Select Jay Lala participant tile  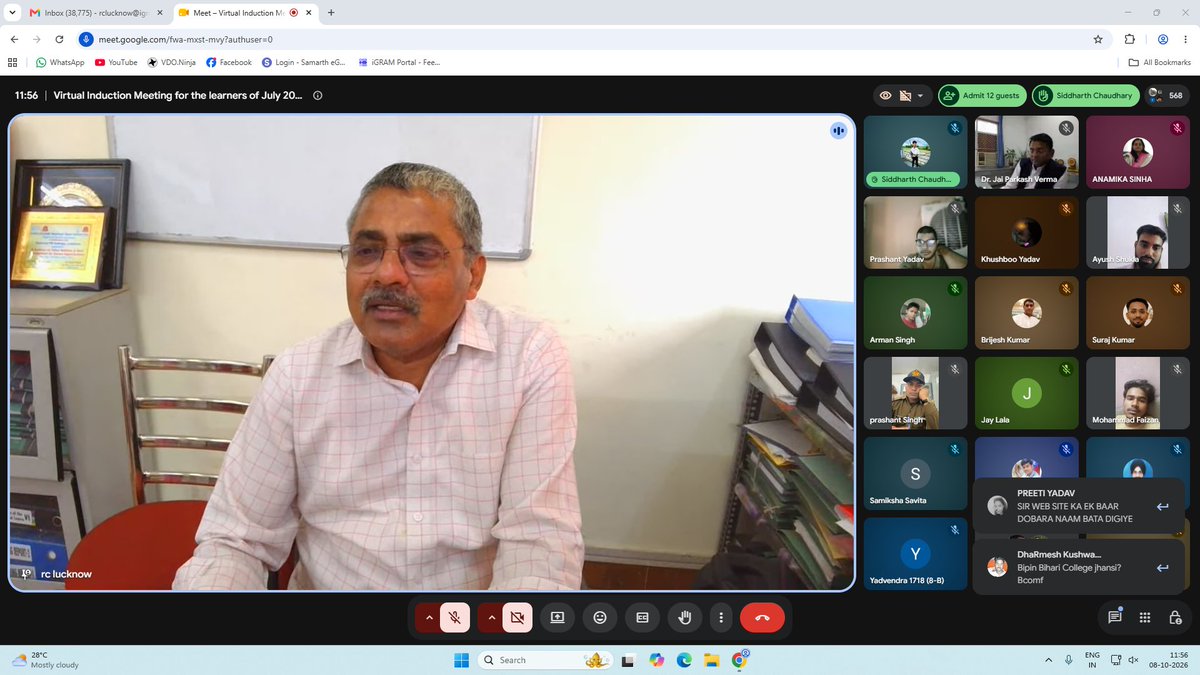[1026, 393]
